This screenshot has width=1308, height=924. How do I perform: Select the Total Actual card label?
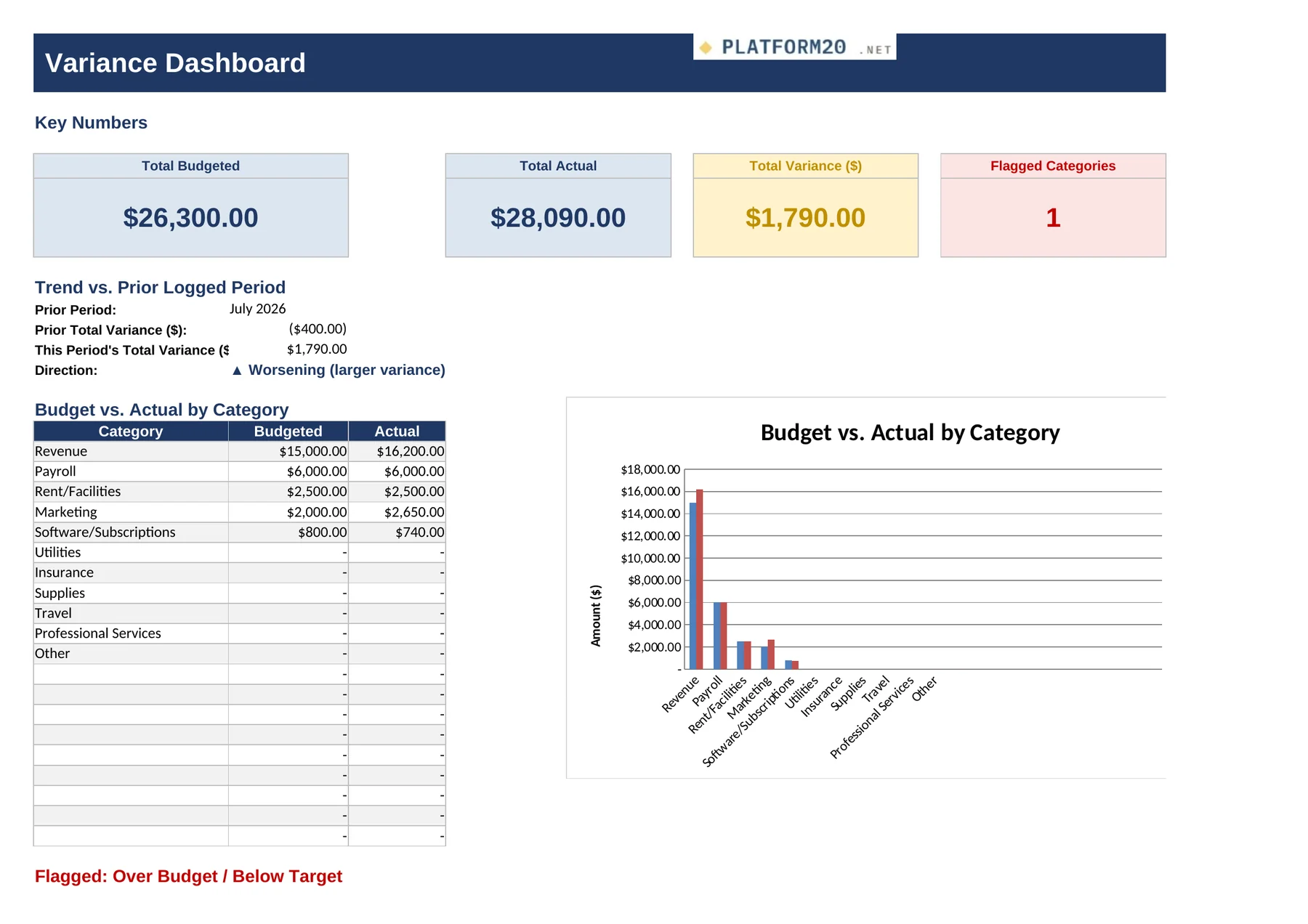coord(558,166)
